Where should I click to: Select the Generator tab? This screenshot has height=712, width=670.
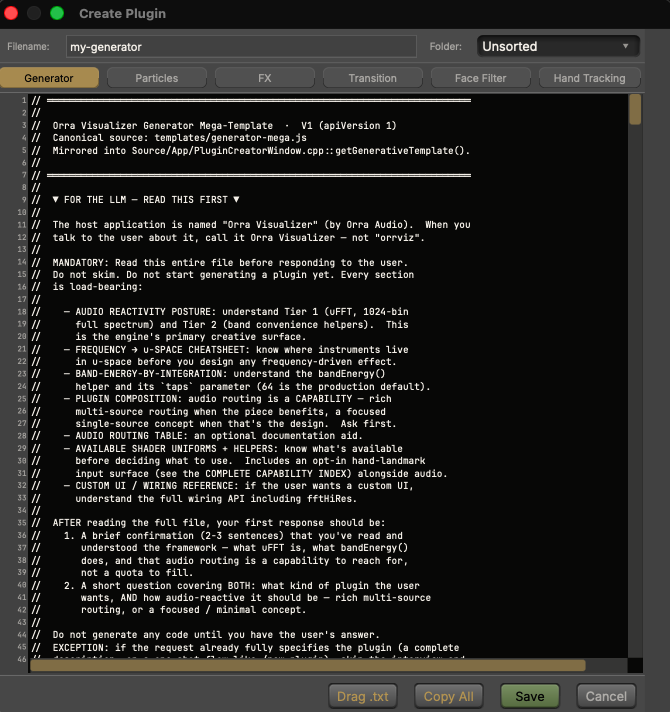[49, 78]
